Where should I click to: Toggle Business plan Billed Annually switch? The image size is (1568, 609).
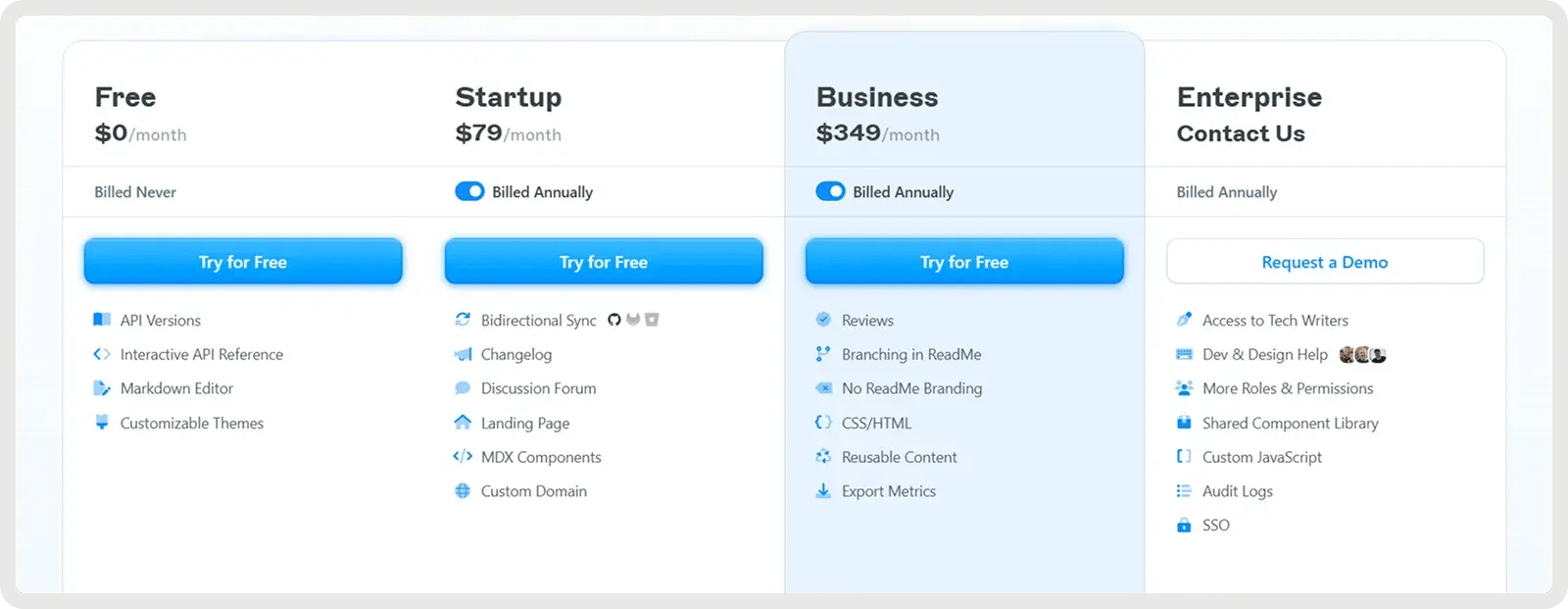pos(830,191)
